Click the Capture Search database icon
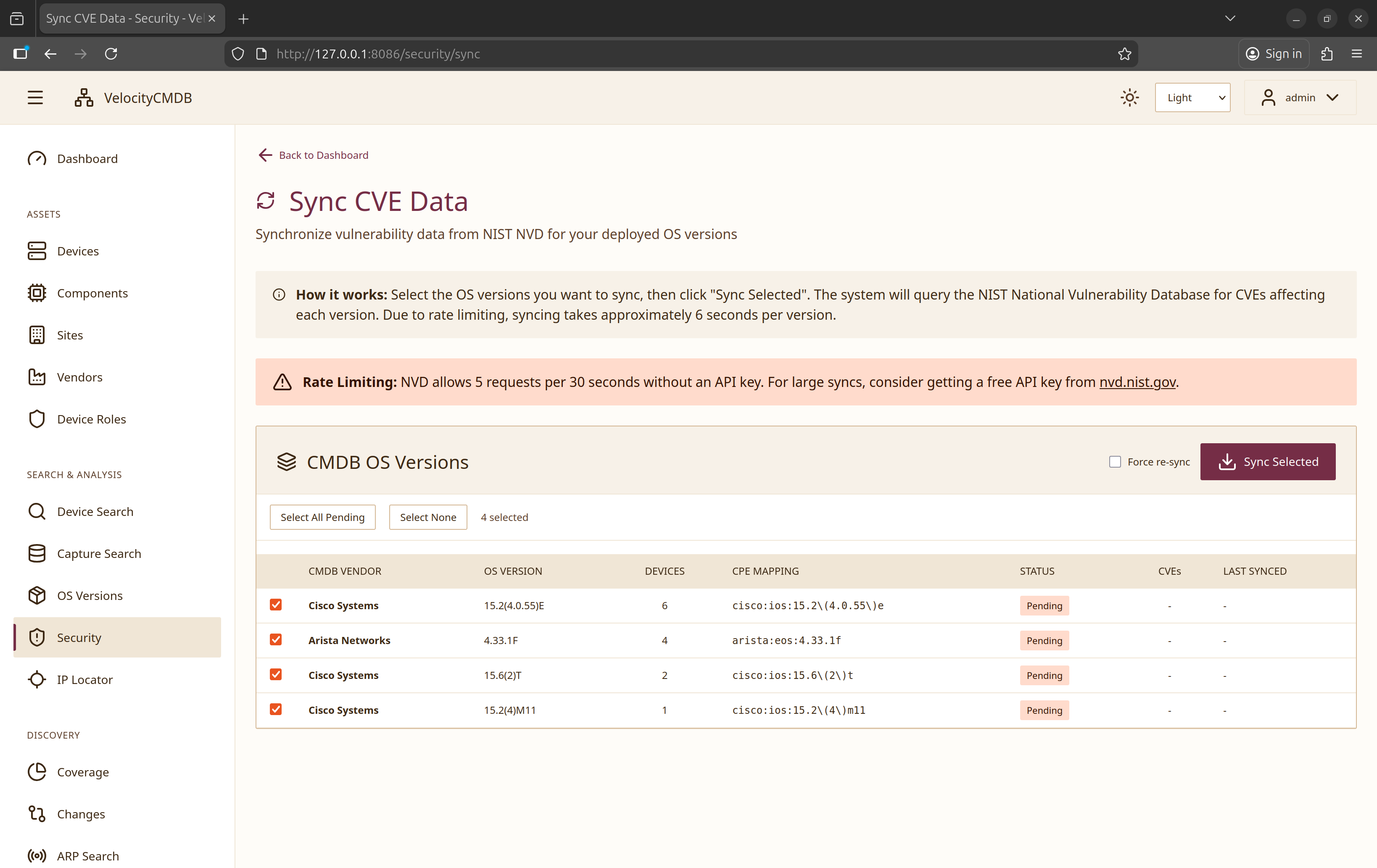Image resolution: width=1377 pixels, height=868 pixels. click(37, 554)
